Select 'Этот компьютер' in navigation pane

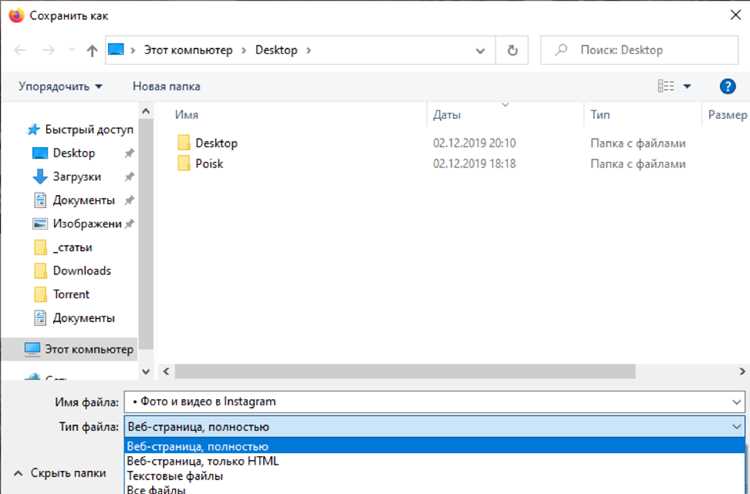[88, 349]
